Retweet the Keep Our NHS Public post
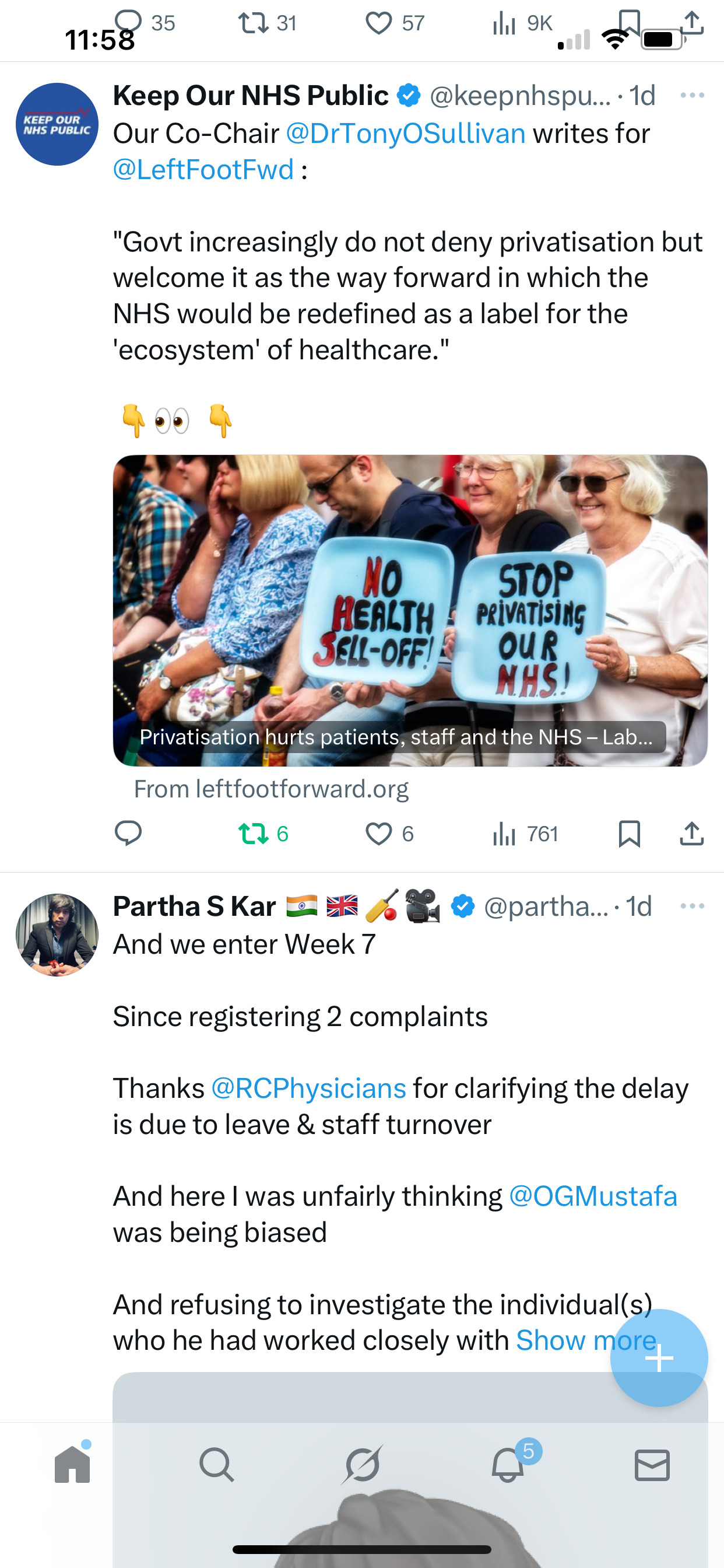This screenshot has height=1568, width=724. [263, 834]
